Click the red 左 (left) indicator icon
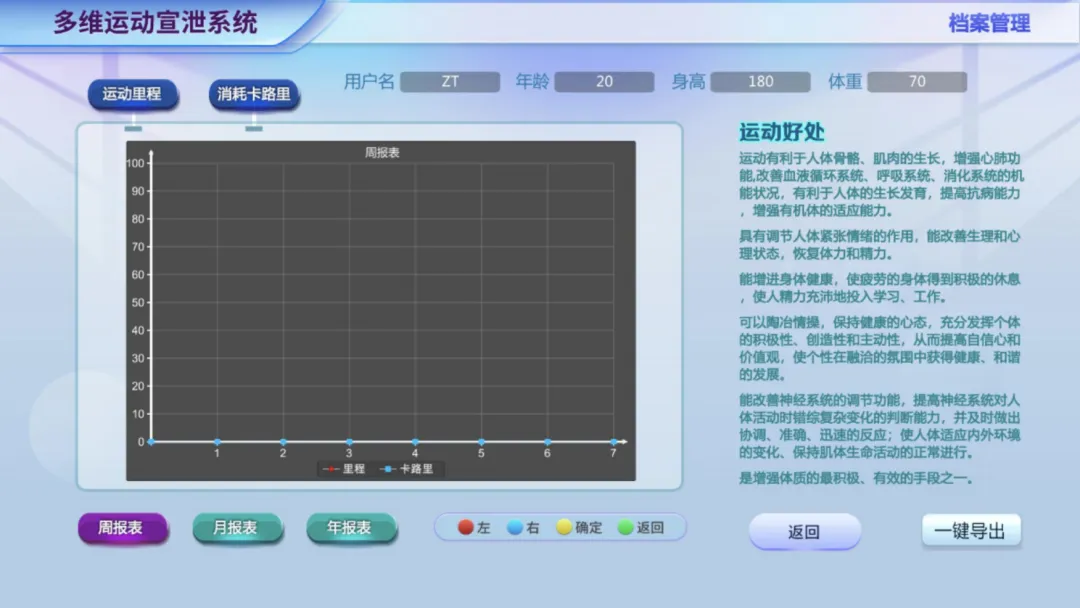The image size is (1080, 608). coord(464,527)
